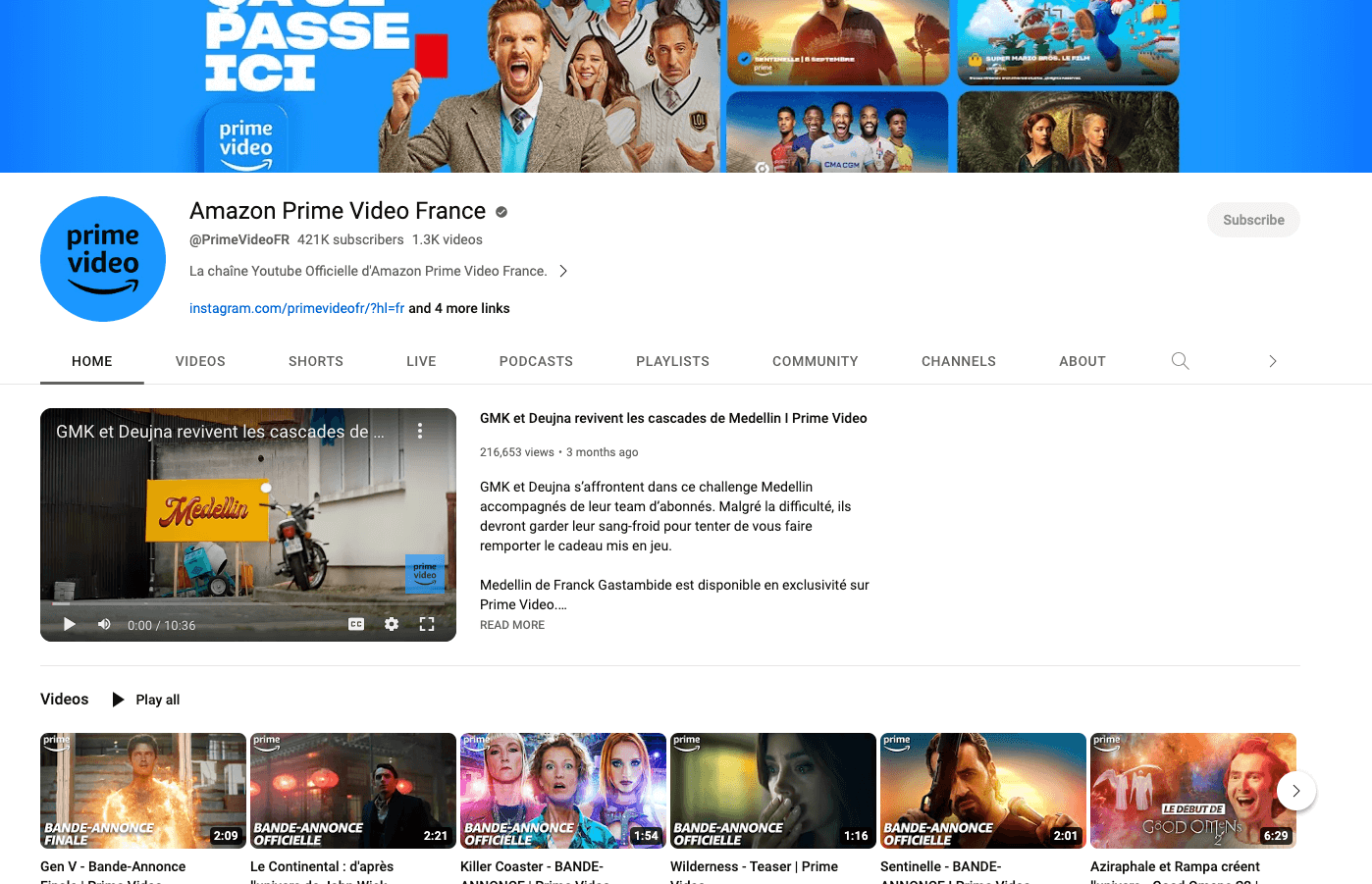
Task: Click the Sentinelle video title
Action: (955, 871)
